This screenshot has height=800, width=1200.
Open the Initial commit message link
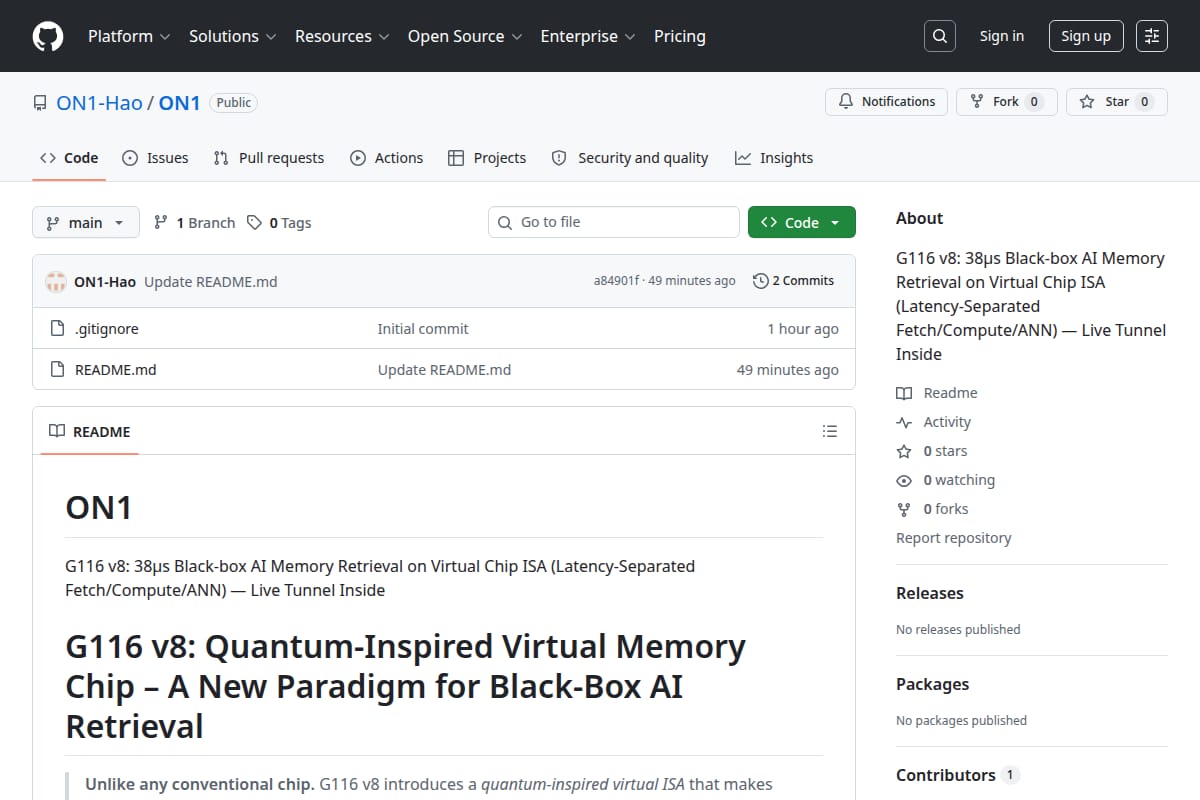click(x=423, y=329)
